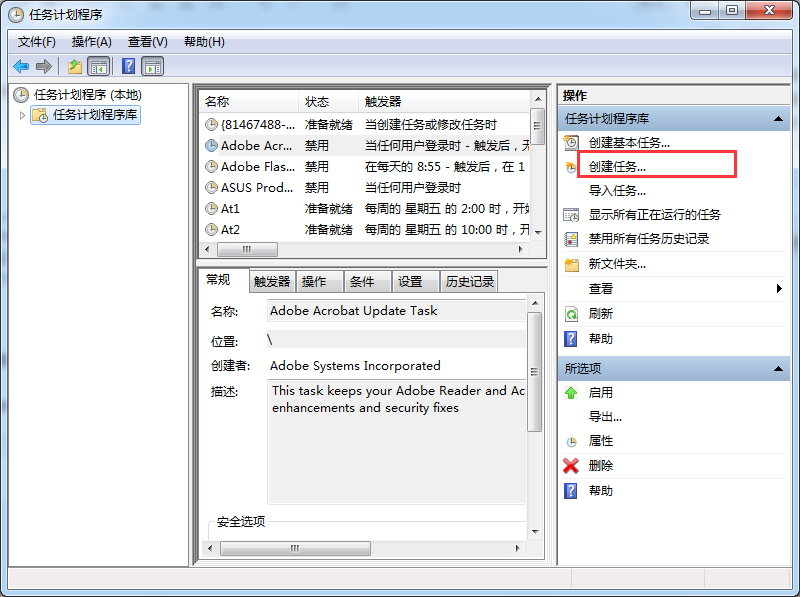Viewport: 800px width, 597px height.
Task: Switch to the 触发器 tab
Action: [272, 282]
